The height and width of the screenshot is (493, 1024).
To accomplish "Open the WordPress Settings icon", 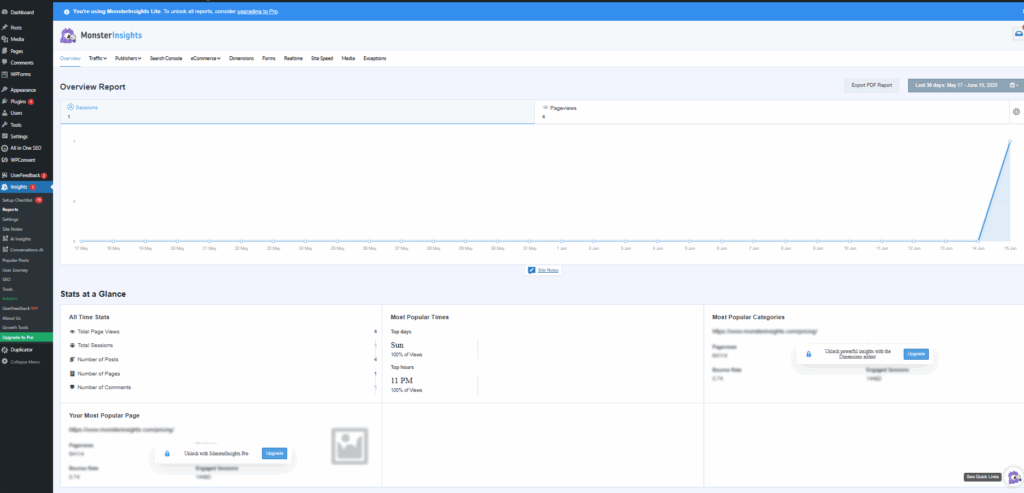I will (5, 136).
